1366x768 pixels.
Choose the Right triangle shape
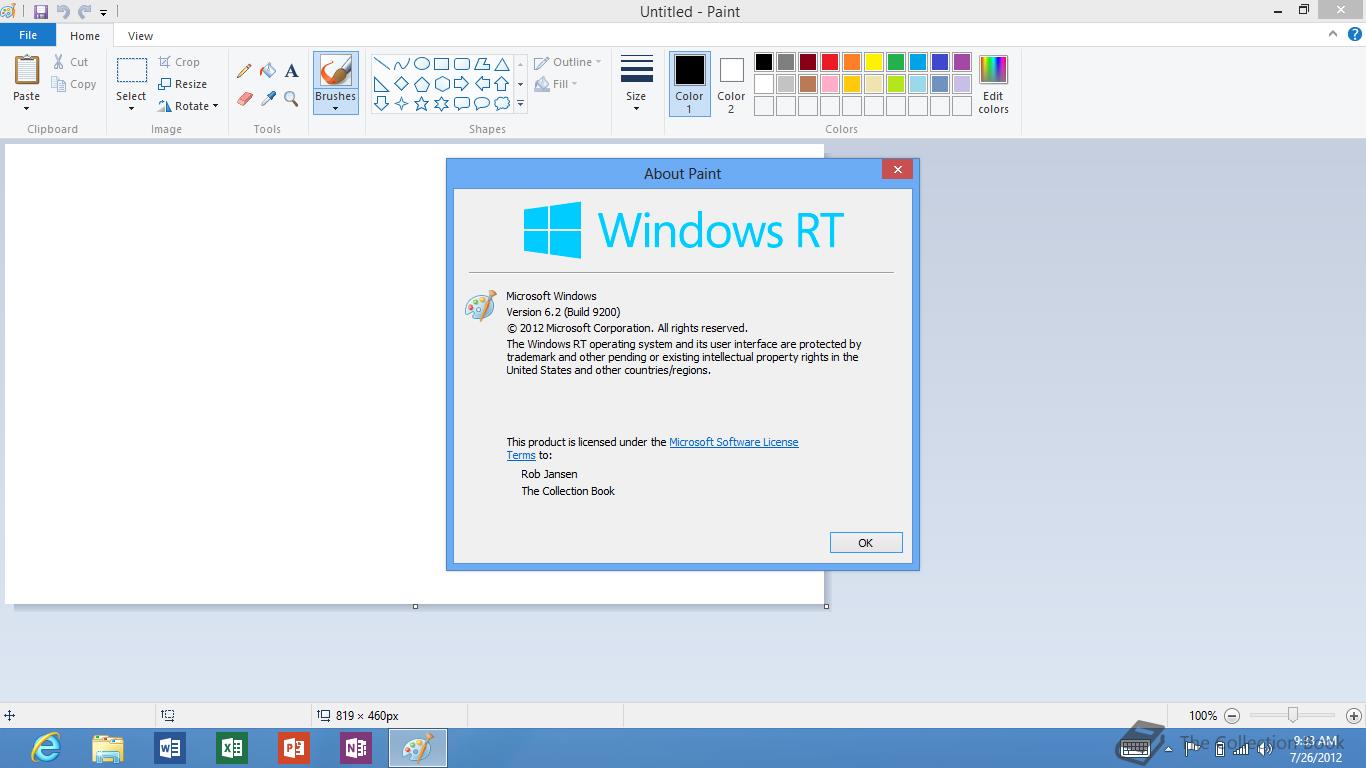pos(381,84)
